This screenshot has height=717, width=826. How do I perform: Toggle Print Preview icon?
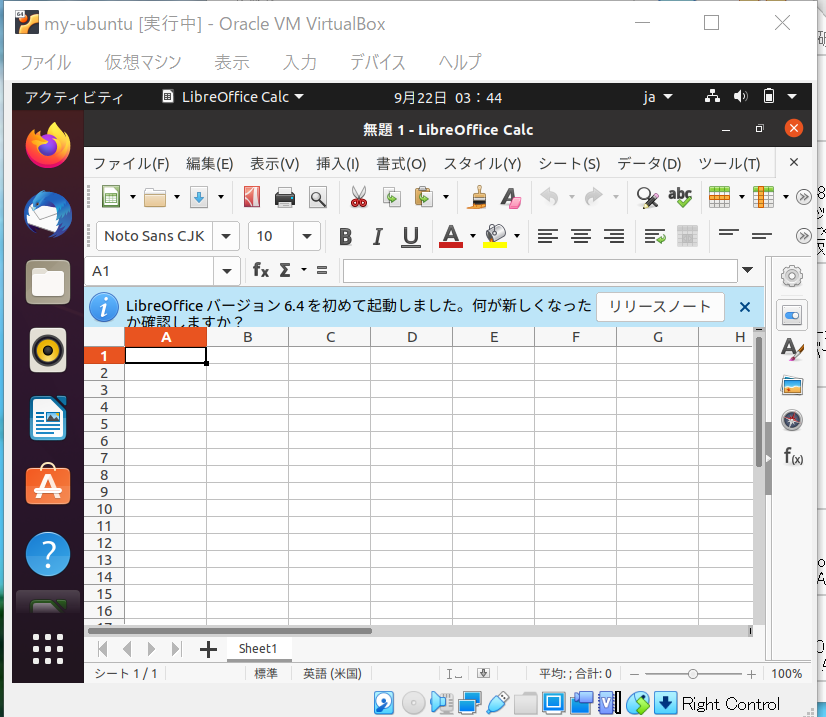click(318, 198)
